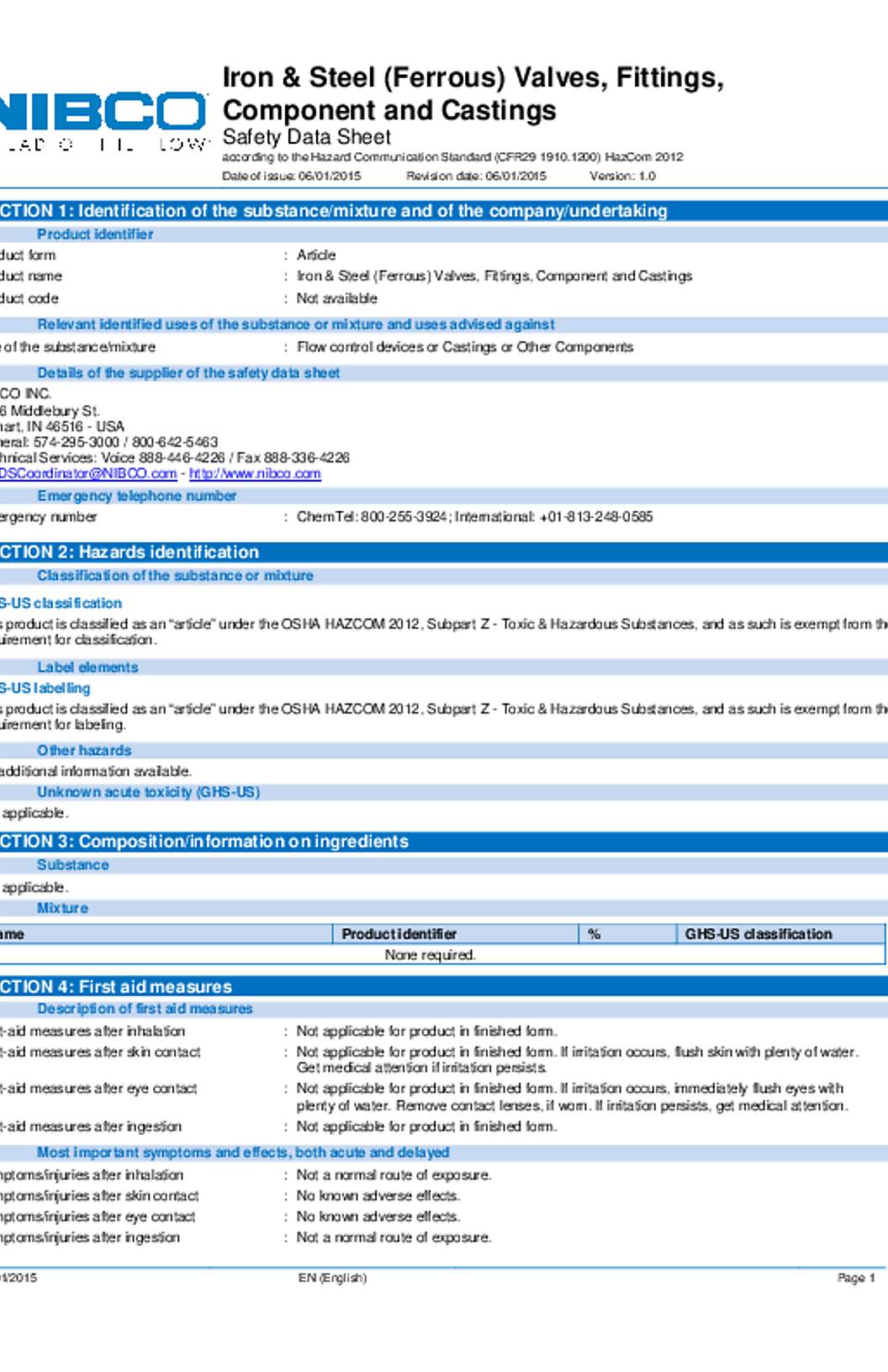888x1372 pixels.
Task: Click the Section 4 First aid measures heading
Action: point(444,987)
